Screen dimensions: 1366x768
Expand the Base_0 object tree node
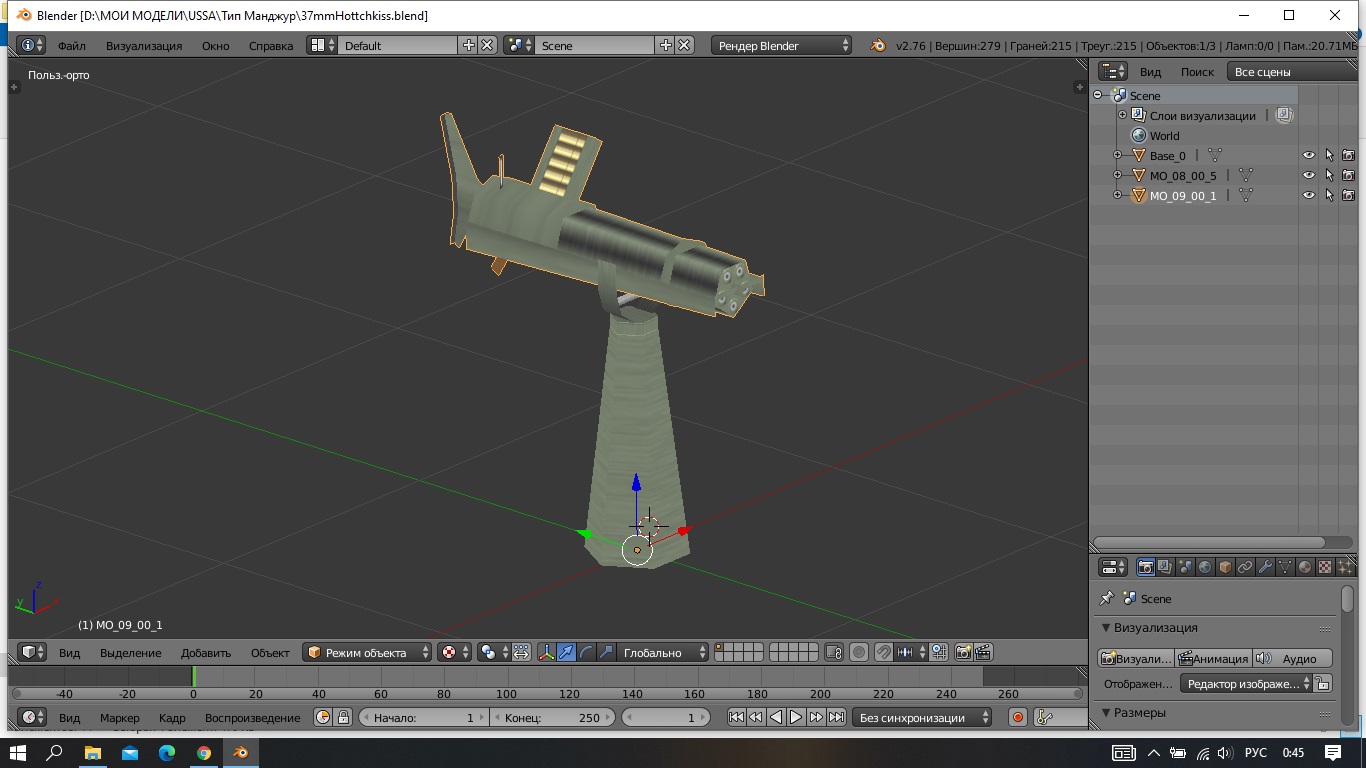click(1117, 155)
